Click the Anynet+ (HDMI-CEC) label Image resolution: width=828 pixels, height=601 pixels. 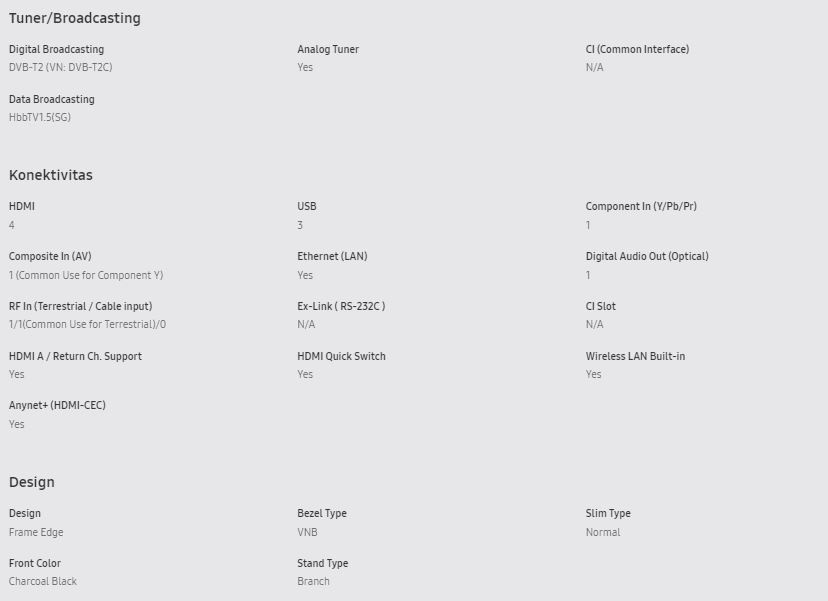coord(57,405)
